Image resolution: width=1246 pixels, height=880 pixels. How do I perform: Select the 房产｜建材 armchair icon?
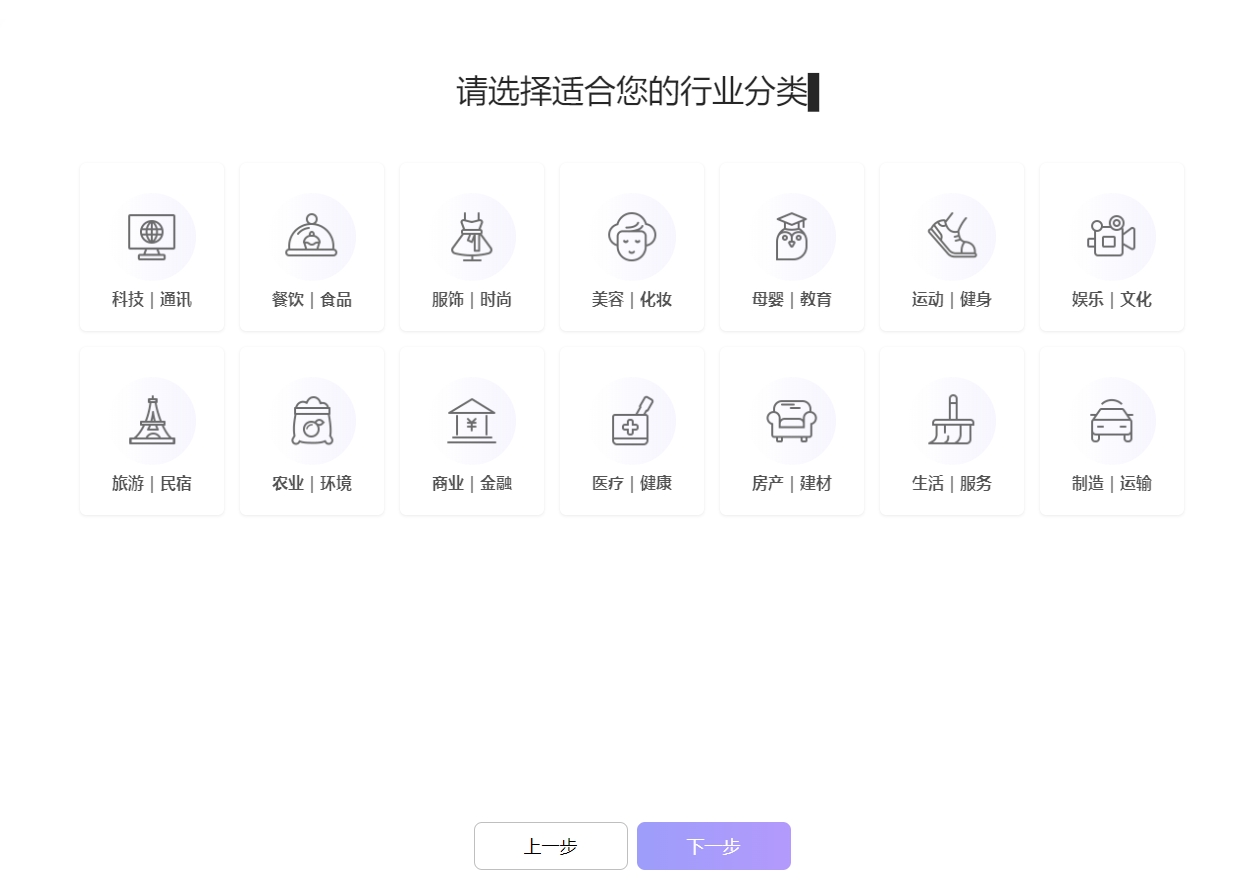point(792,421)
